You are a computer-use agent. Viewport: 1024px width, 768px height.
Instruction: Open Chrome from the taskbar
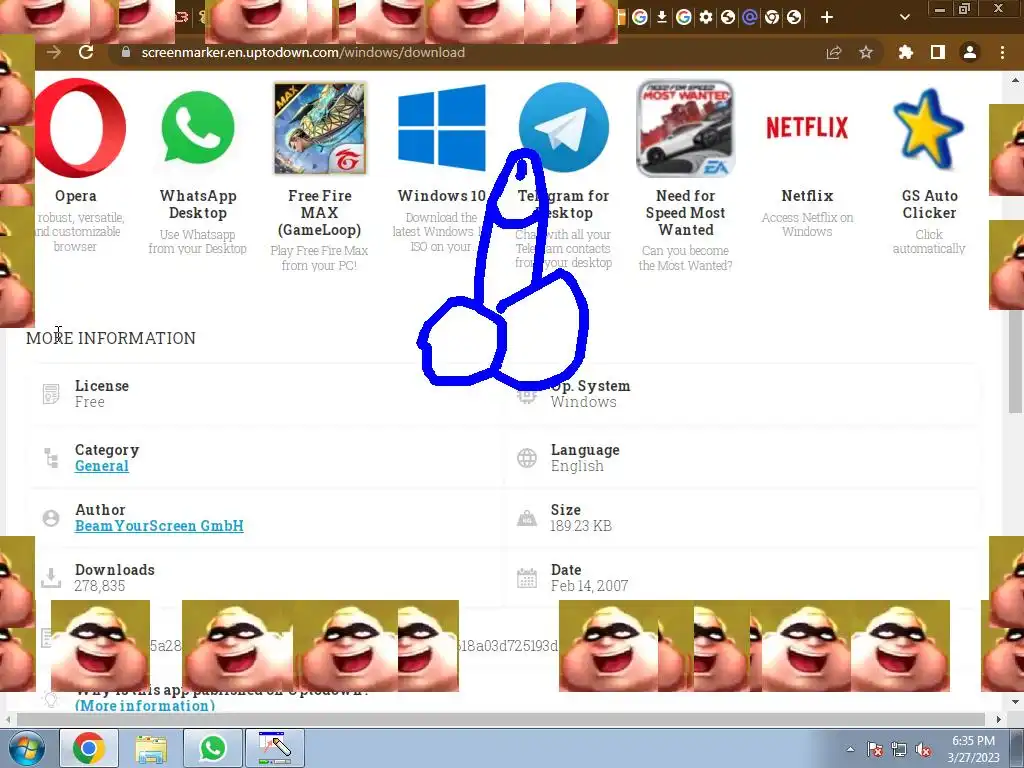(89, 748)
